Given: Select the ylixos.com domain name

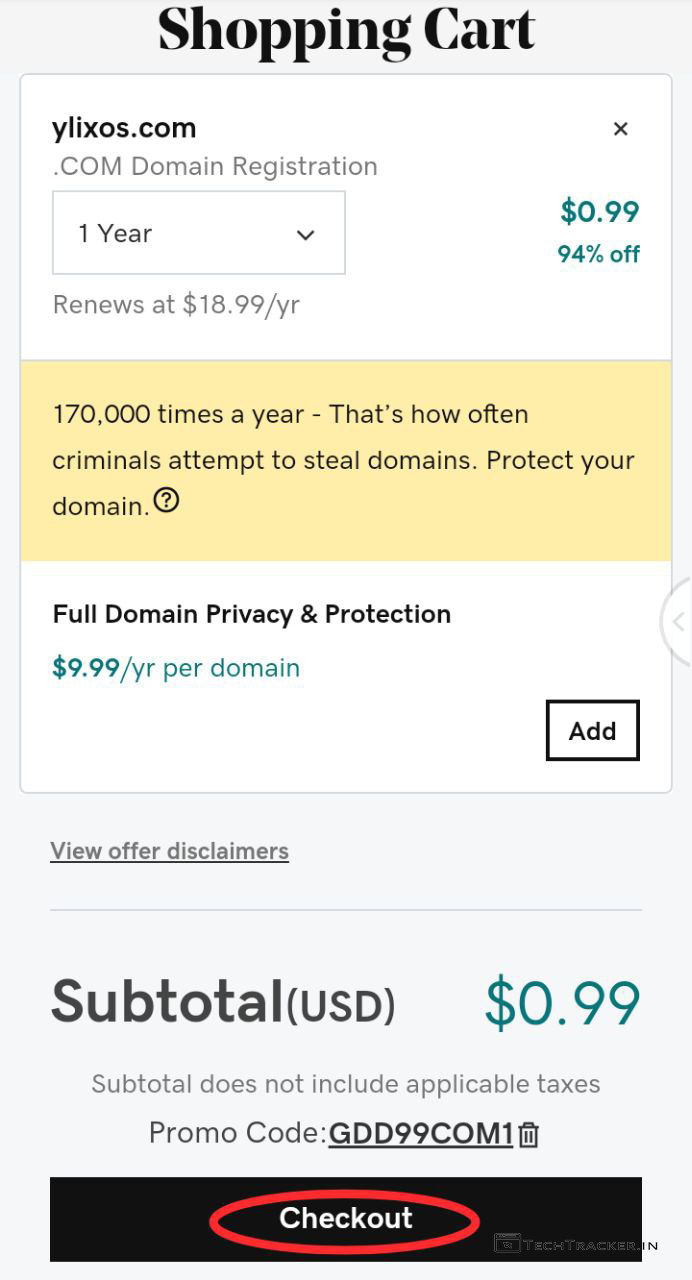Looking at the screenshot, I should pyautogui.click(x=124, y=128).
